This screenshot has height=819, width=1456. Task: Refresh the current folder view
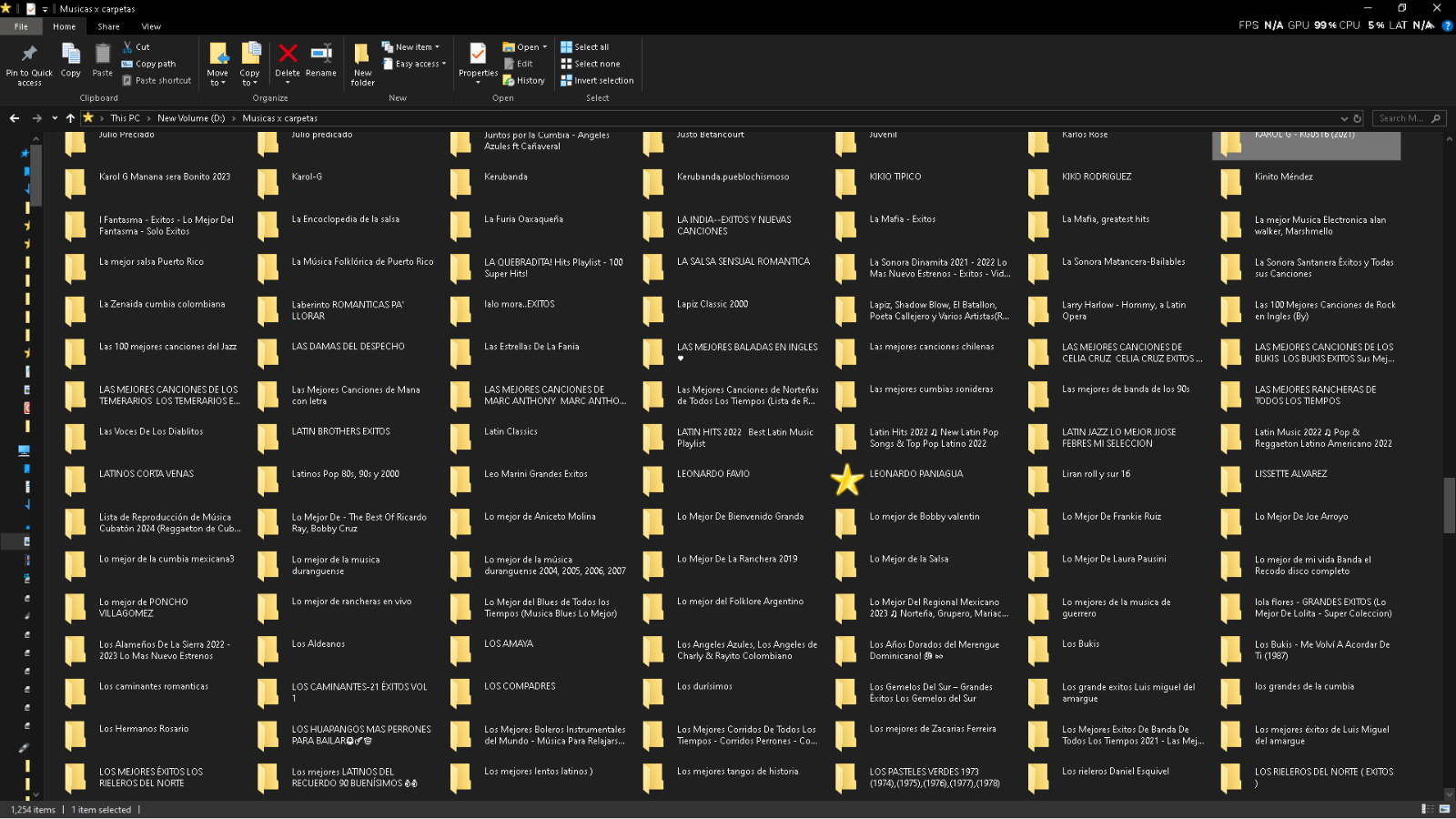pyautogui.click(x=1358, y=118)
